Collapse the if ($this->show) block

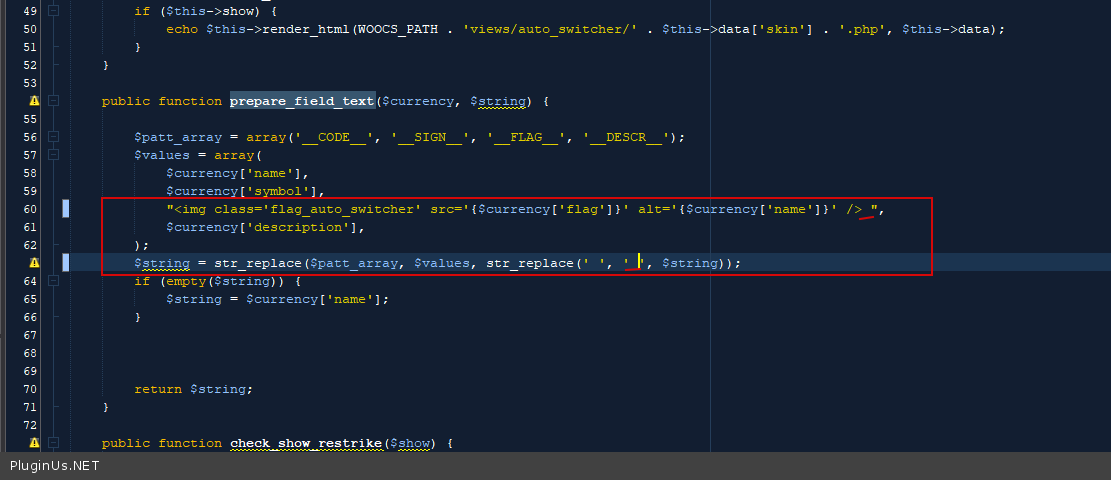(54, 11)
